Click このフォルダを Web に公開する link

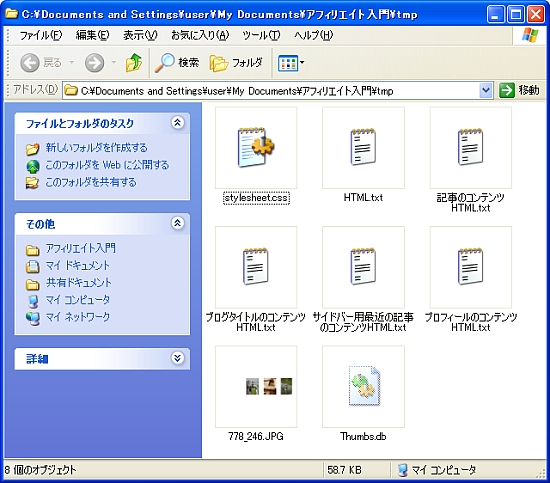tap(107, 165)
